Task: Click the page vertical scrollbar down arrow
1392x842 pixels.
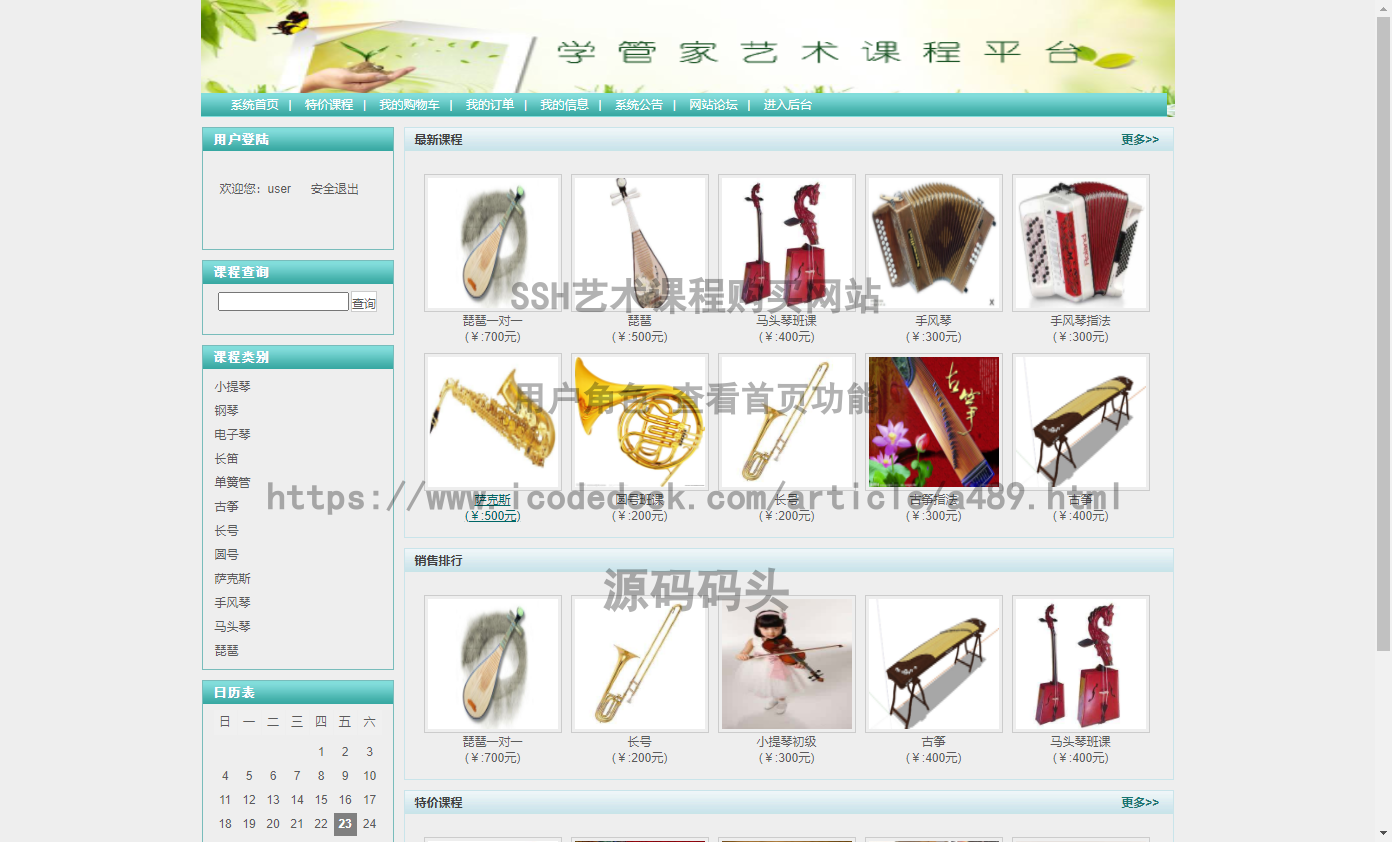Action: click(1383, 833)
